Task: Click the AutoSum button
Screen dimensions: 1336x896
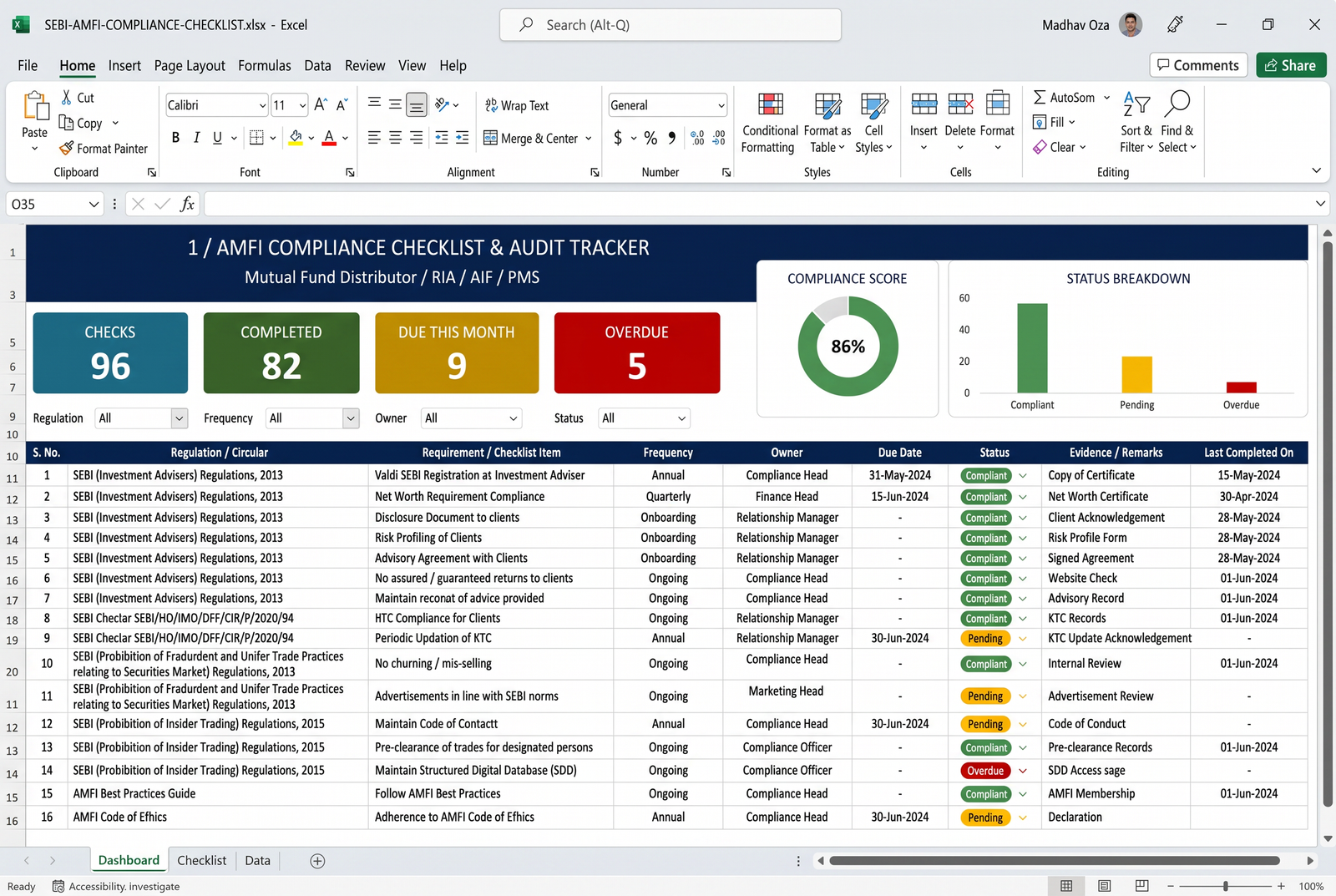Action: [x=1064, y=98]
